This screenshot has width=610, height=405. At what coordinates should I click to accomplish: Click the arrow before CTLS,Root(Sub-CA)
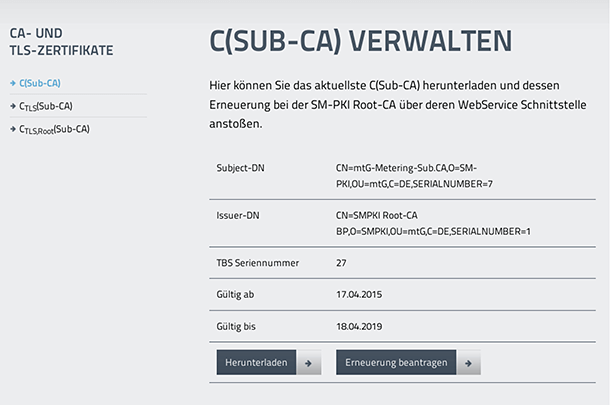point(13,129)
